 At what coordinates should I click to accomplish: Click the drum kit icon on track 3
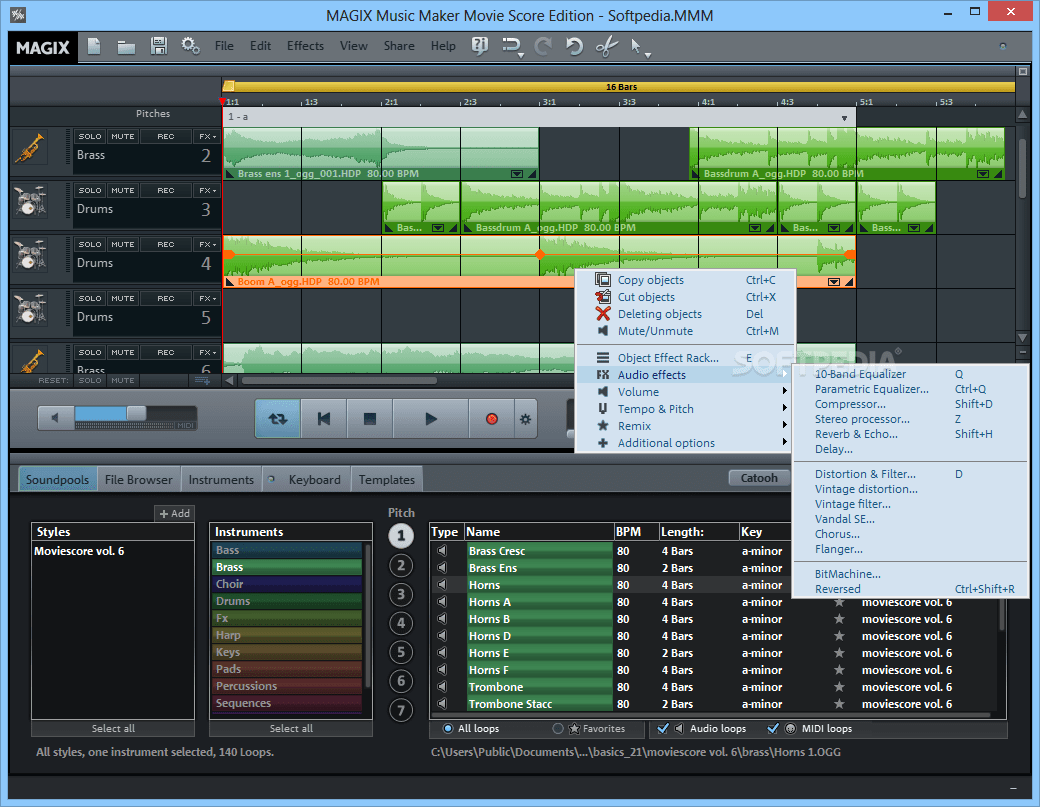point(32,201)
